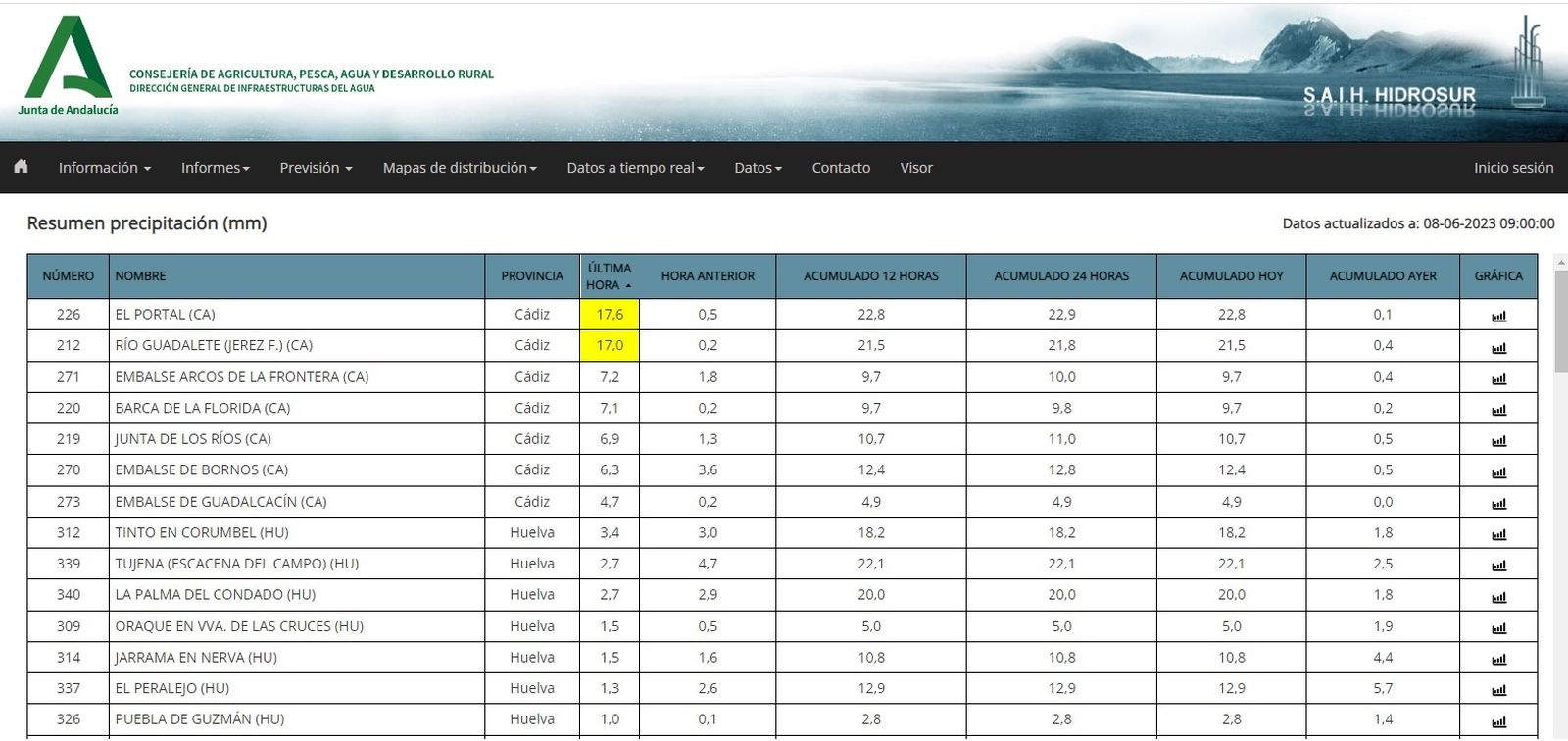Open the Visor page
Image resolution: width=1568 pixels, height=741 pixels.
(x=916, y=168)
